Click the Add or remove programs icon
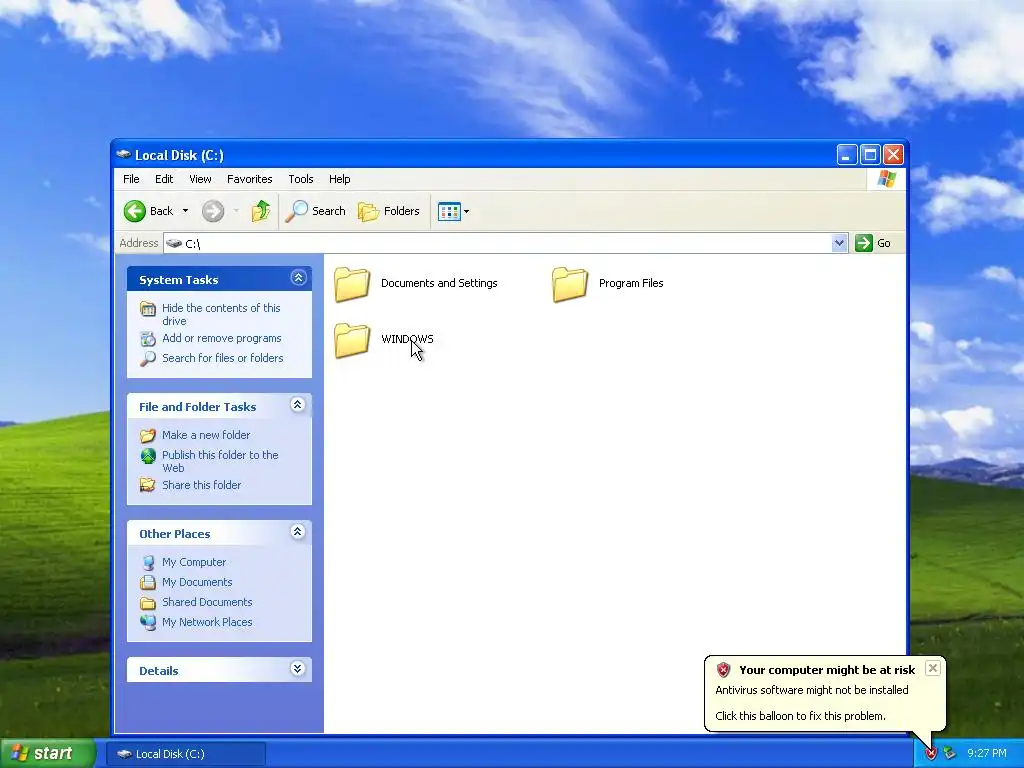Screen dimensions: 1024x768 (148, 338)
